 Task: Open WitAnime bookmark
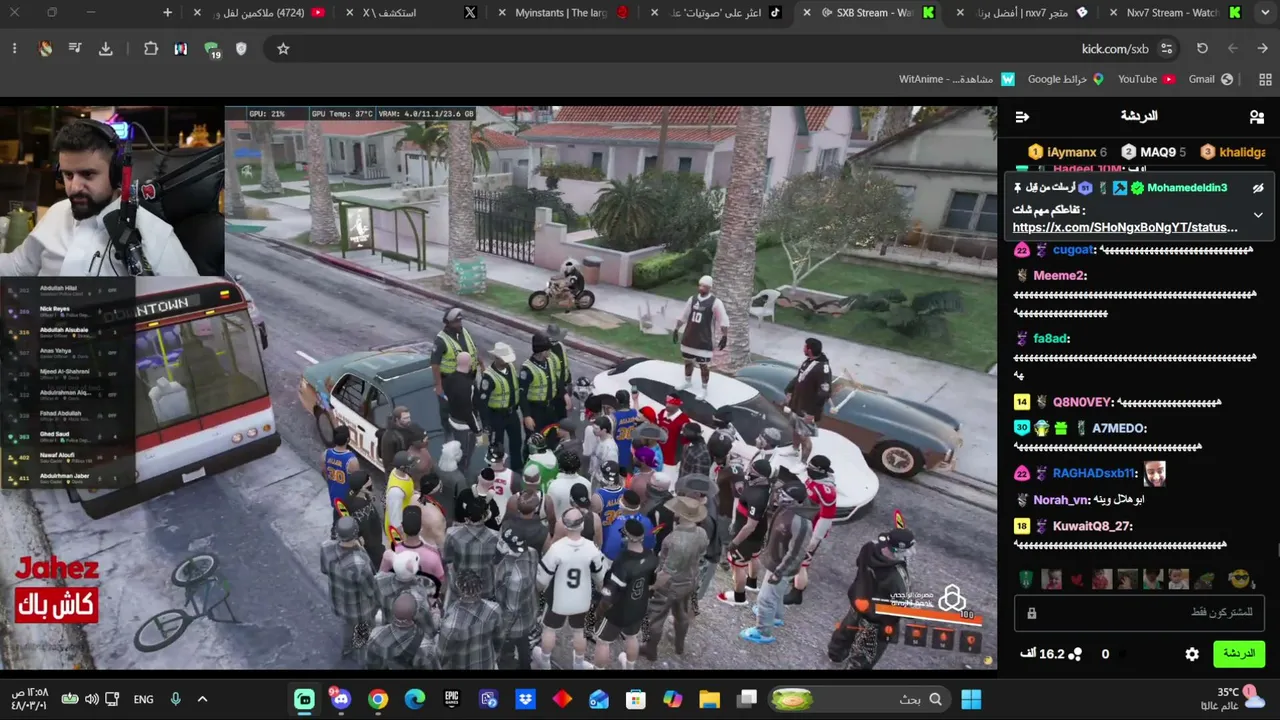tap(956, 79)
